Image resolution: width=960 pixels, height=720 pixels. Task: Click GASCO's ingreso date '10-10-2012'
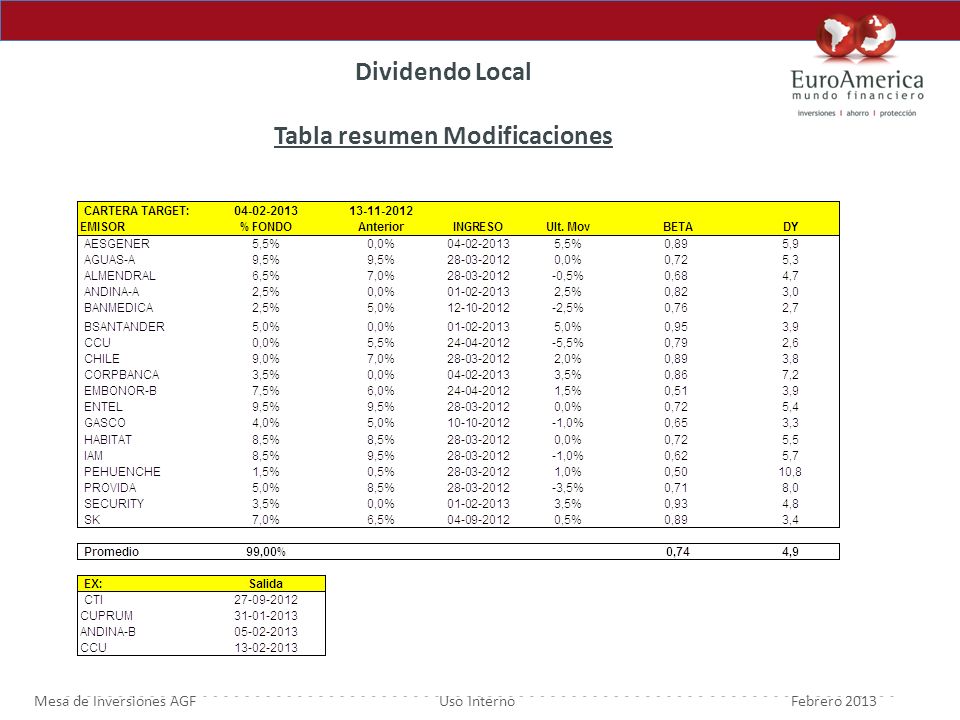click(478, 422)
